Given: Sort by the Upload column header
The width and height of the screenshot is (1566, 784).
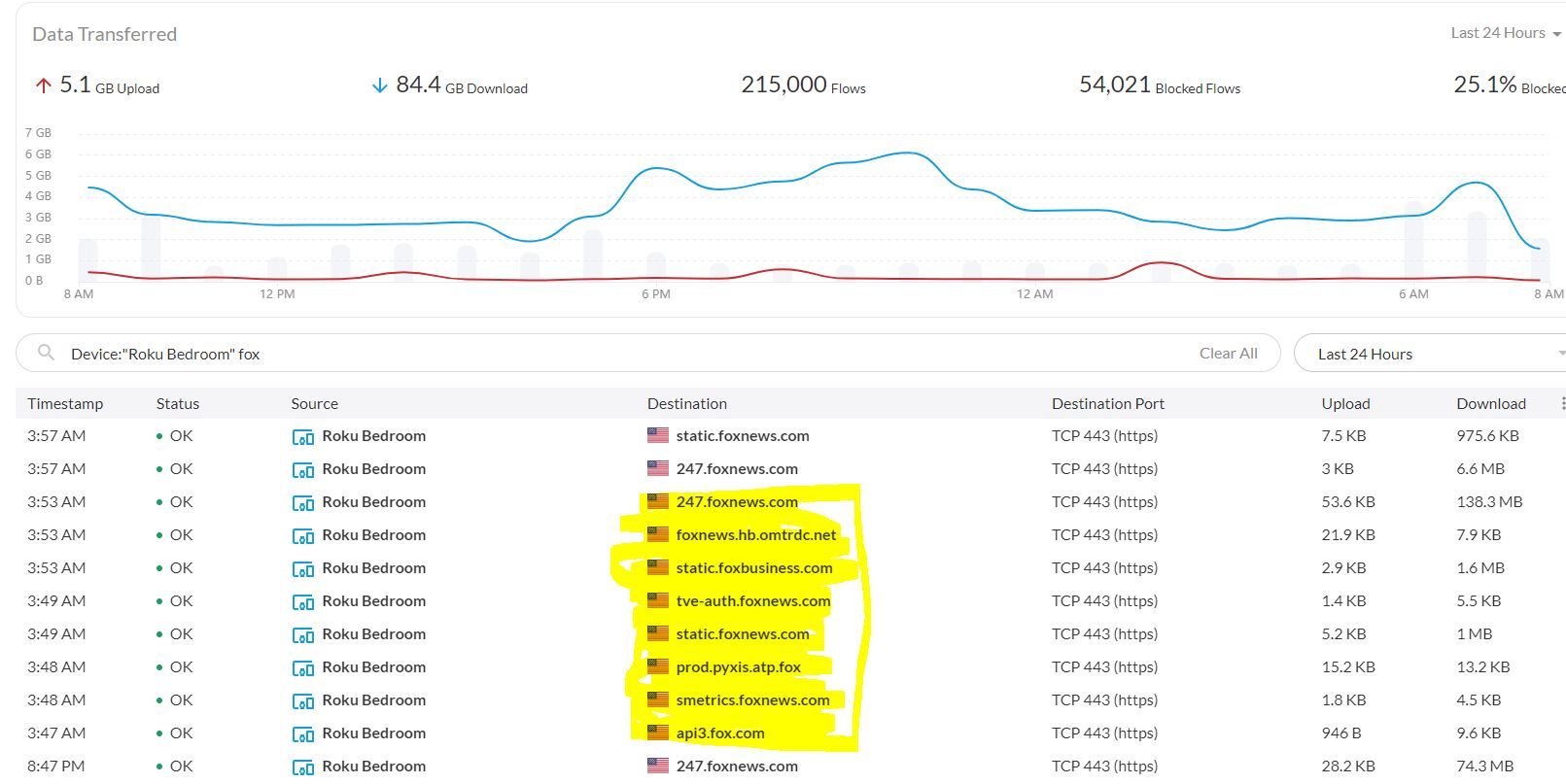Looking at the screenshot, I should (x=1345, y=403).
